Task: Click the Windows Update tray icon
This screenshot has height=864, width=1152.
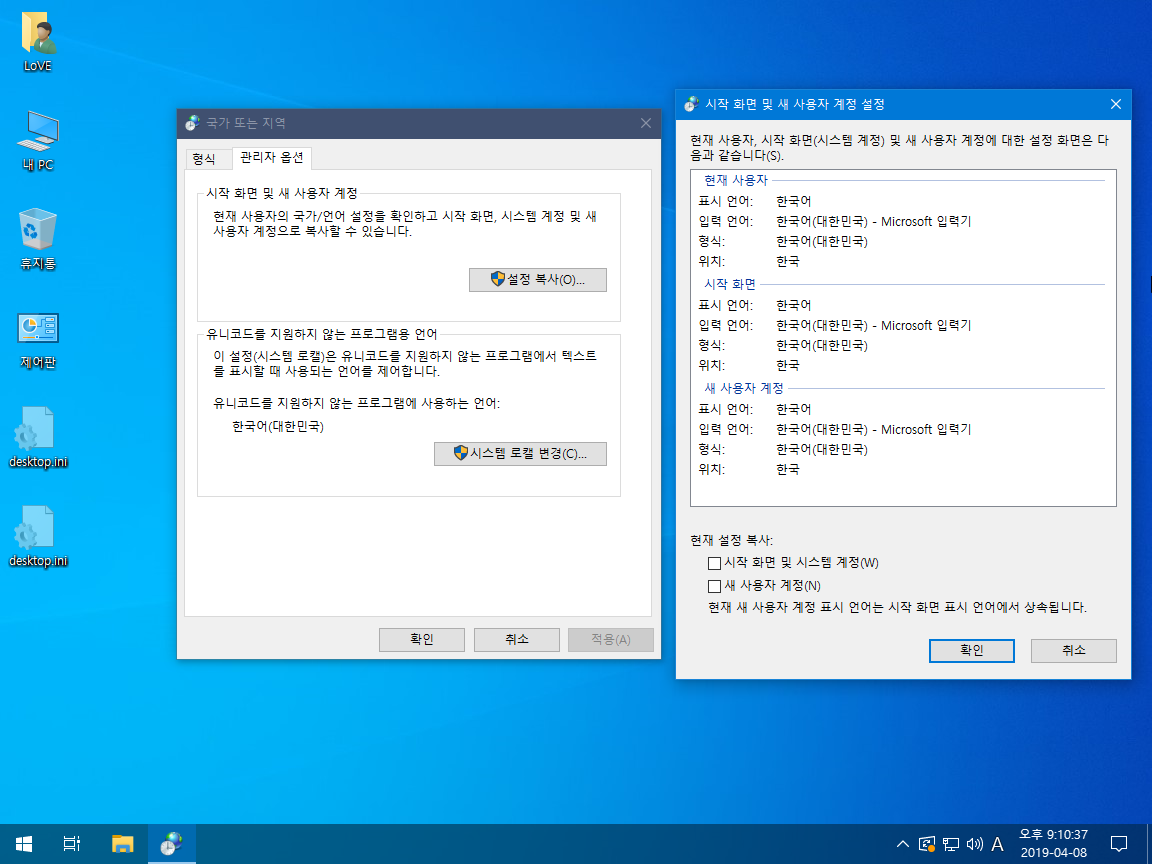Action: click(x=927, y=844)
